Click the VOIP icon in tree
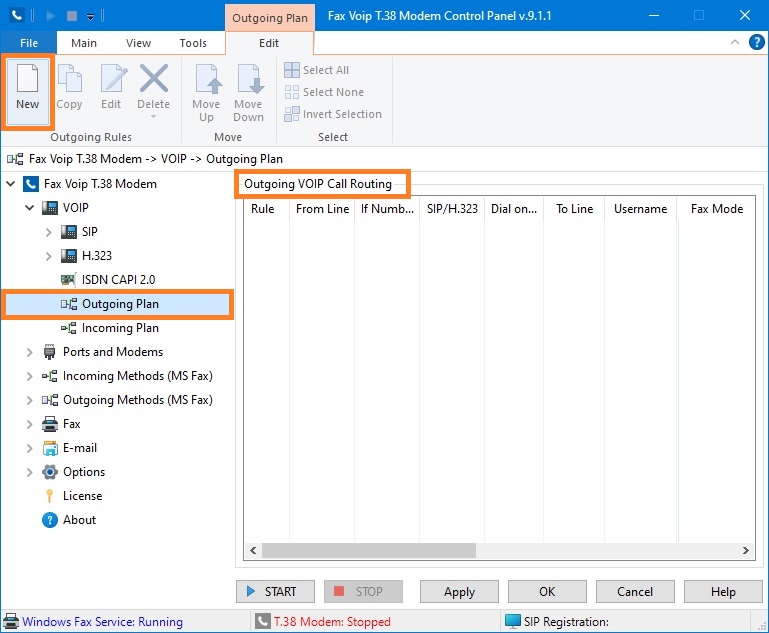Viewport: 769px width, 633px height. [50, 207]
